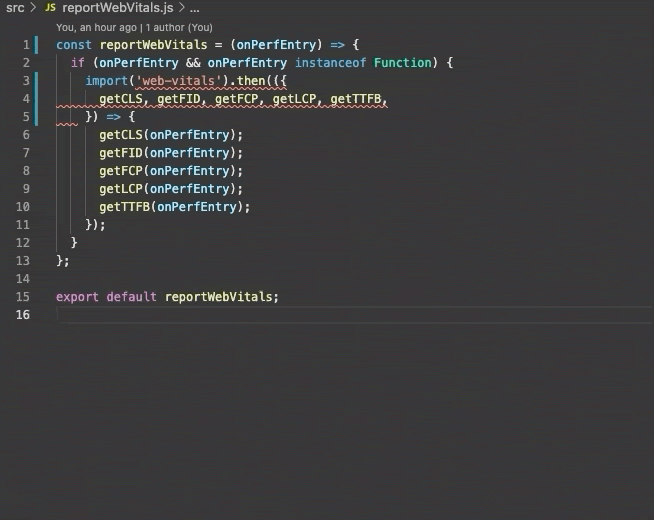Click '1 author (You)' CodeLens text
654x520 pixels.
(179, 28)
